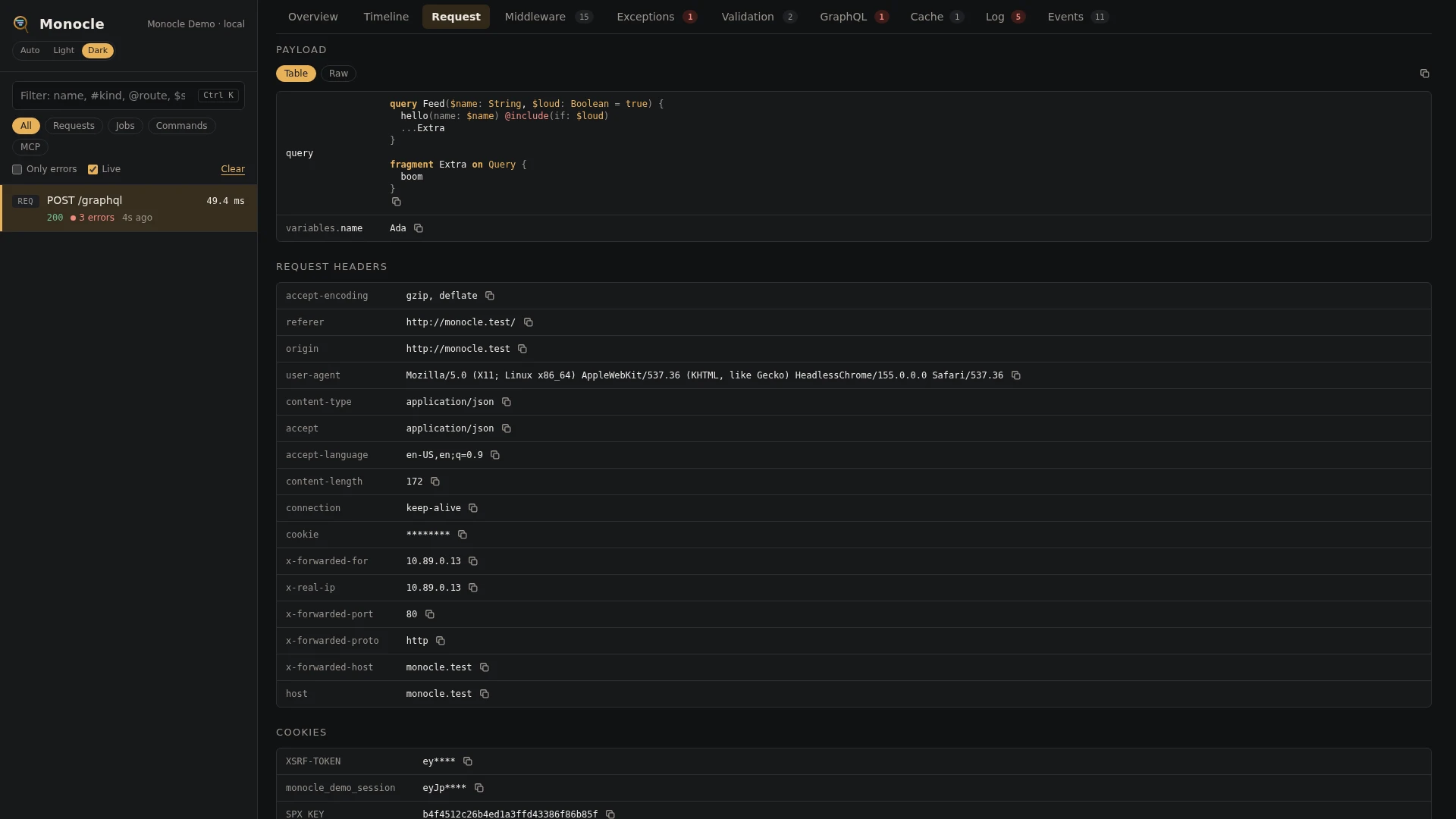The width and height of the screenshot is (1456, 819).
Task: Copy the accept-language header value
Action: [495, 455]
